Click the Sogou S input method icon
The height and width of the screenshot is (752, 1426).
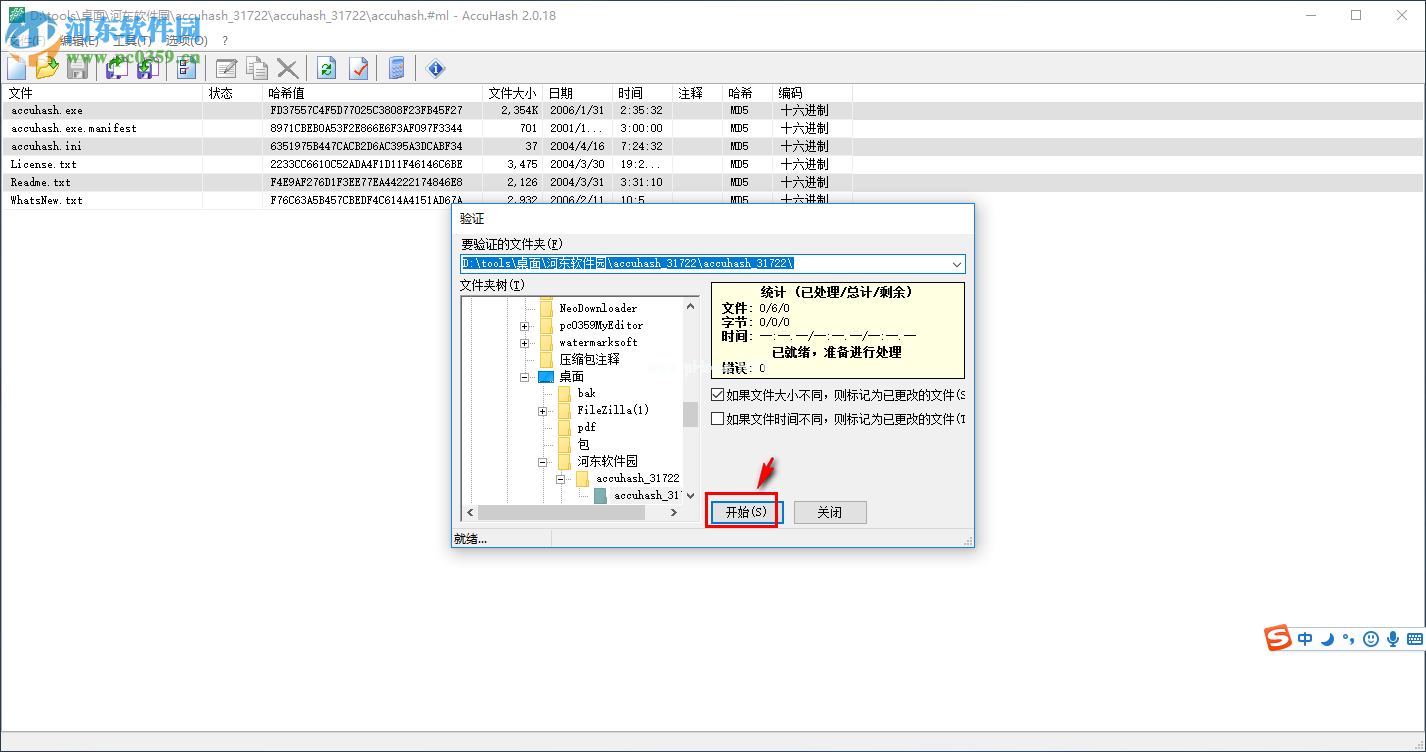click(1278, 638)
